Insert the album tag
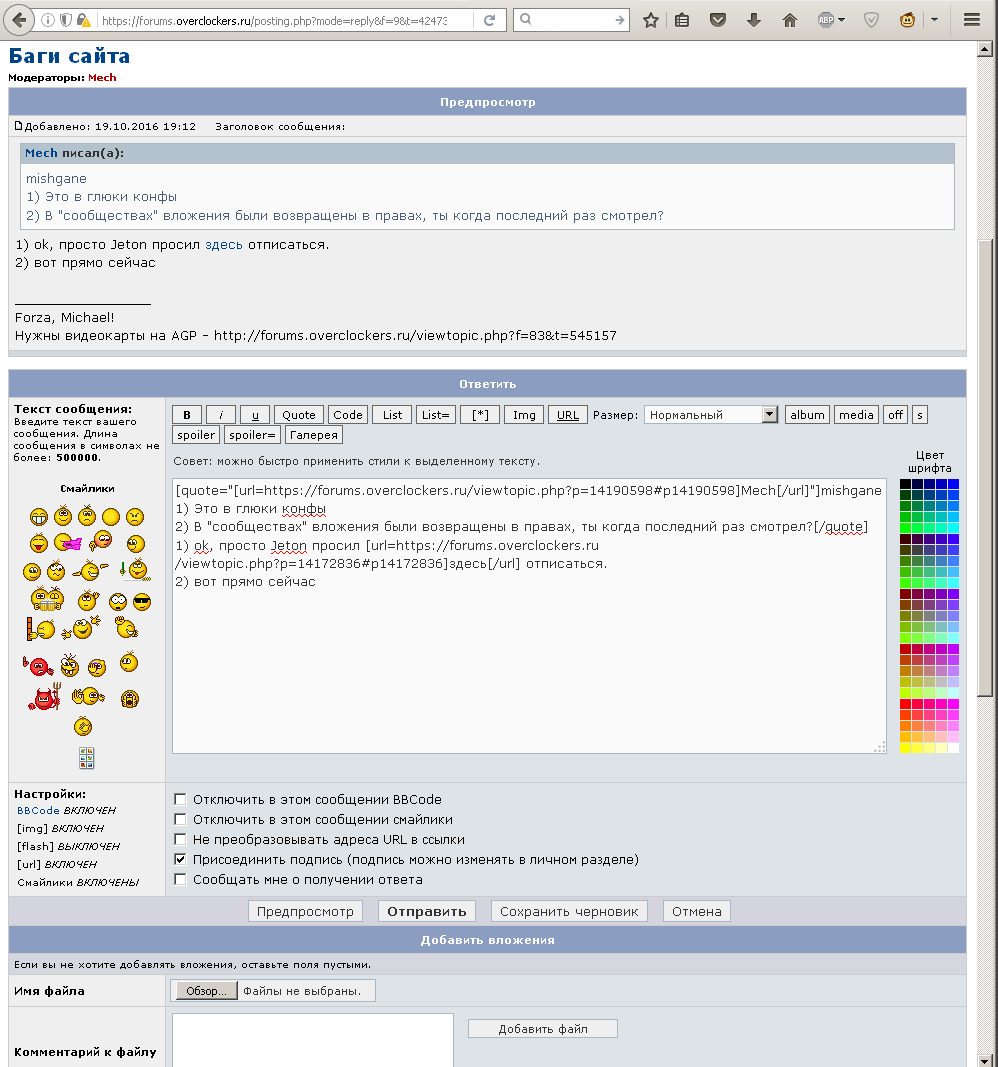998x1067 pixels. pos(808,415)
